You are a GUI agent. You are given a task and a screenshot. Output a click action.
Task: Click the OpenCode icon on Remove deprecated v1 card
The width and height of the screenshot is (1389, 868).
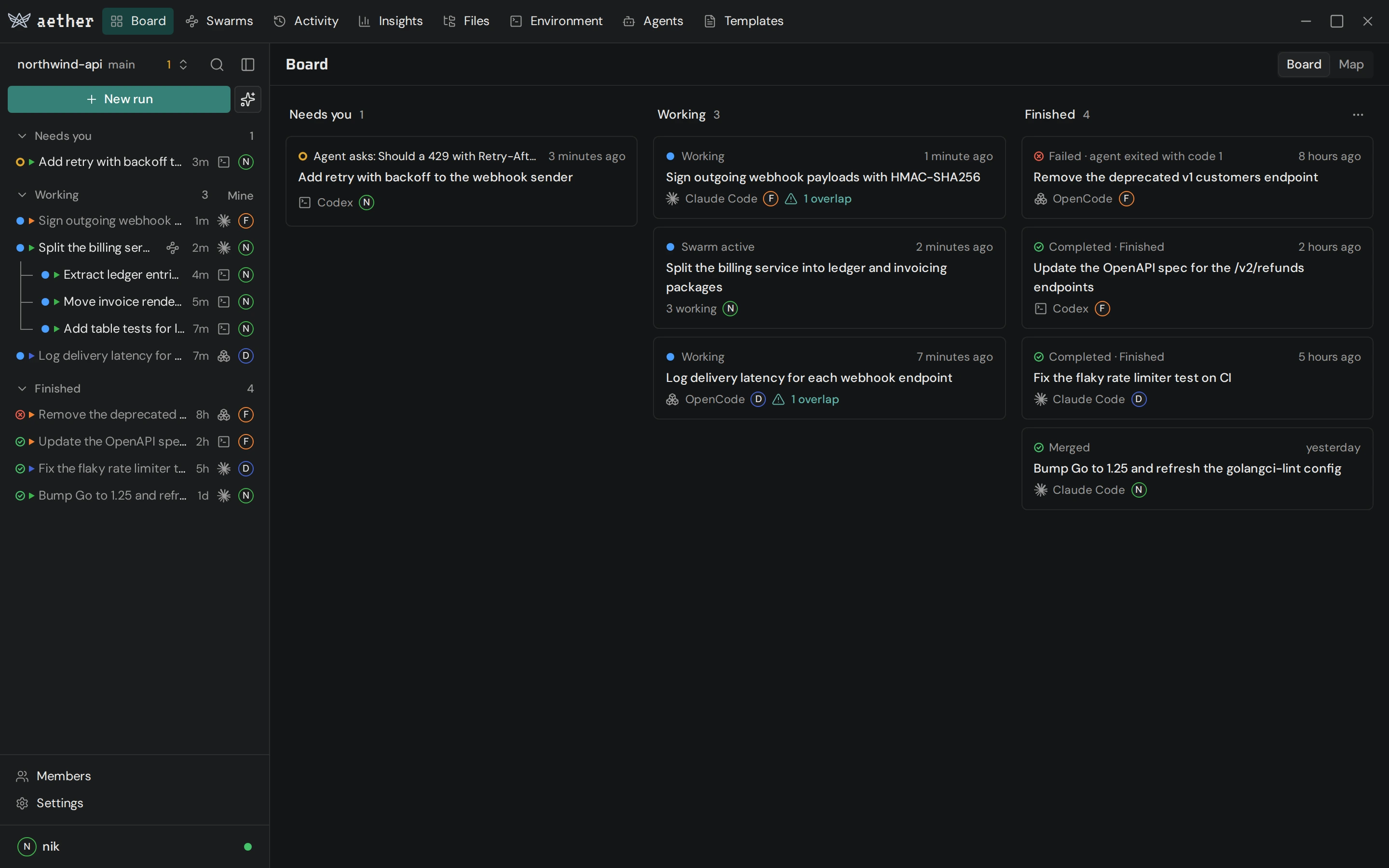(1041, 199)
